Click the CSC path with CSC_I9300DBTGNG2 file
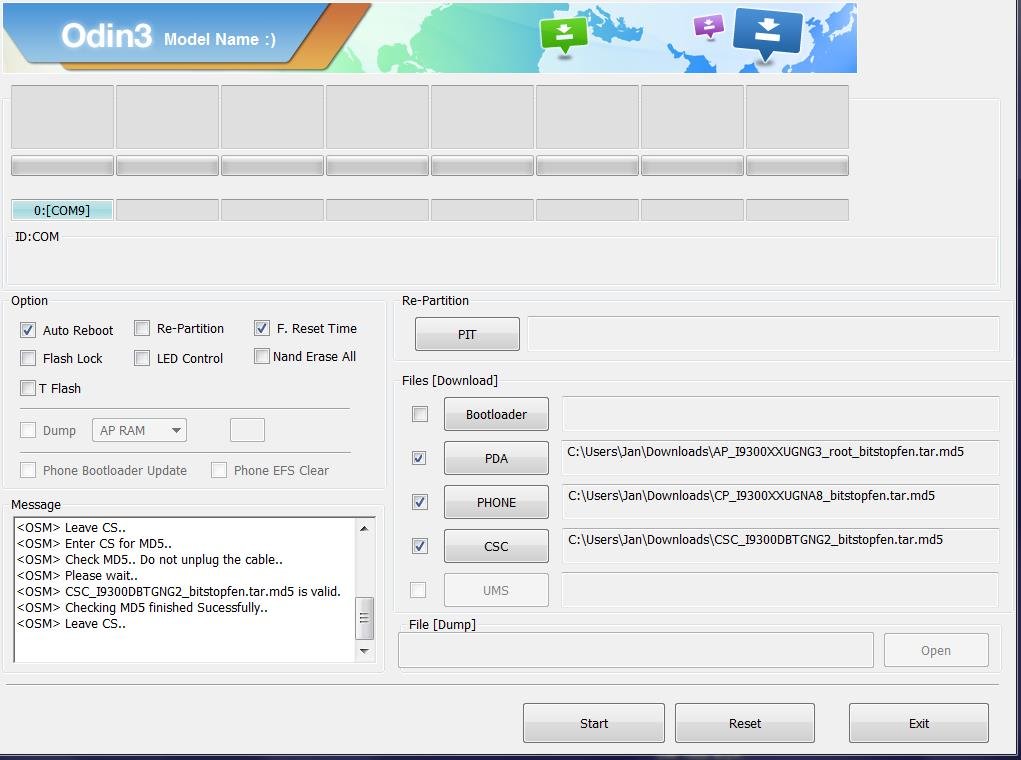 coord(780,546)
